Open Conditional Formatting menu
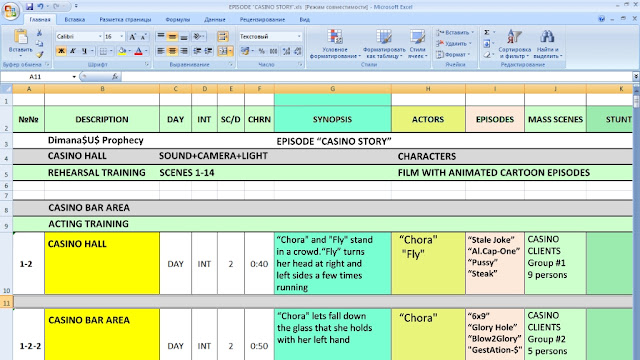The width and height of the screenshot is (640, 360). 335,44
